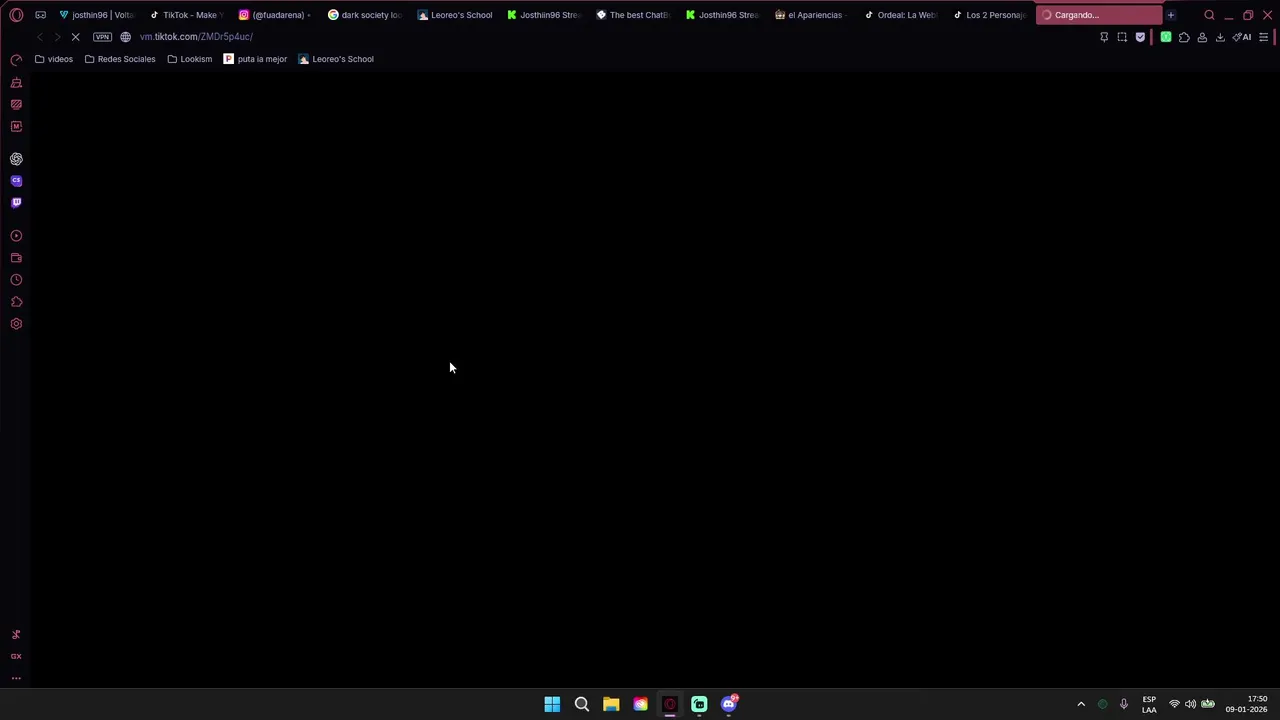
Task: Open Twitch in the sidebar
Action: (x=16, y=203)
